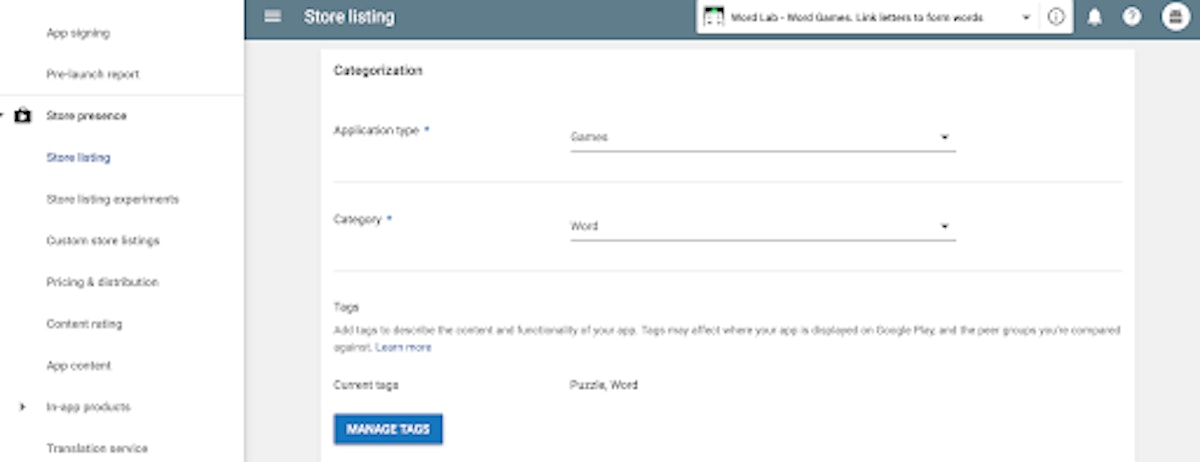The width and height of the screenshot is (1200, 462).
Task: Open Store listing experiments
Action: 113,199
